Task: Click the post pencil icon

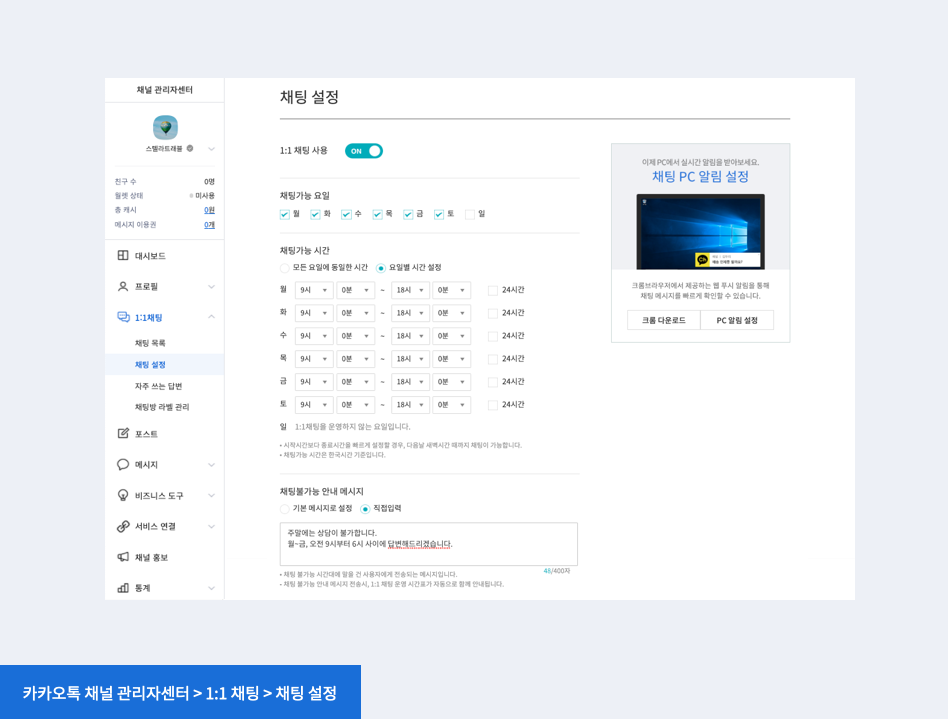Action: click(x=123, y=433)
